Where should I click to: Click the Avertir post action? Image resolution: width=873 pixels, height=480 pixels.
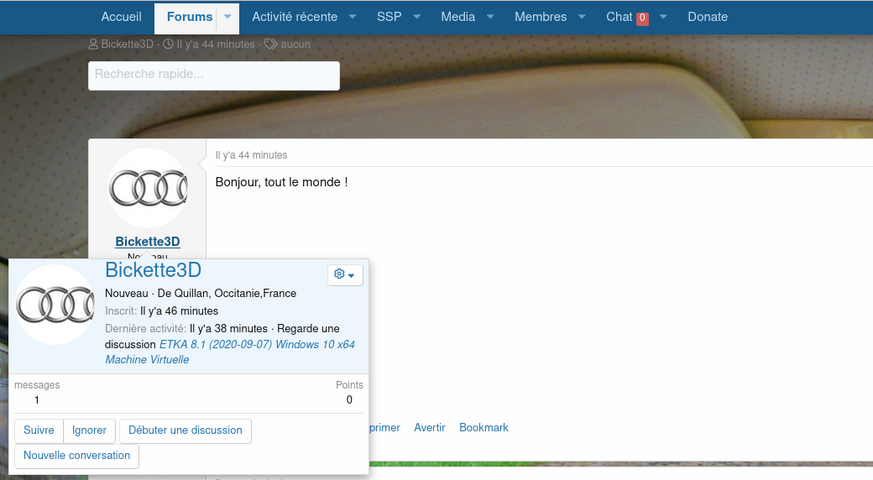tap(429, 428)
